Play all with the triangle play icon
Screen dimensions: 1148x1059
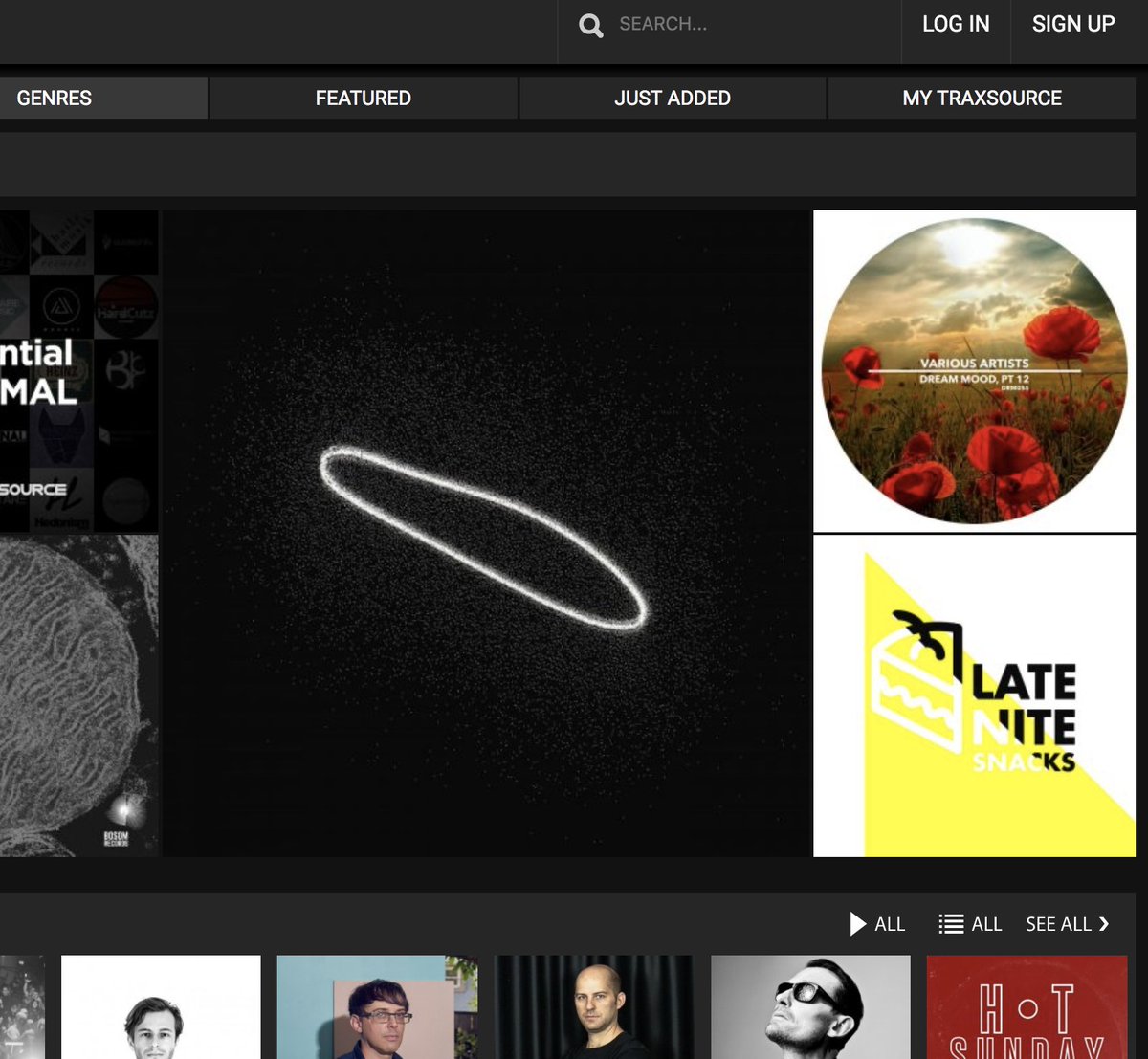[x=858, y=924]
